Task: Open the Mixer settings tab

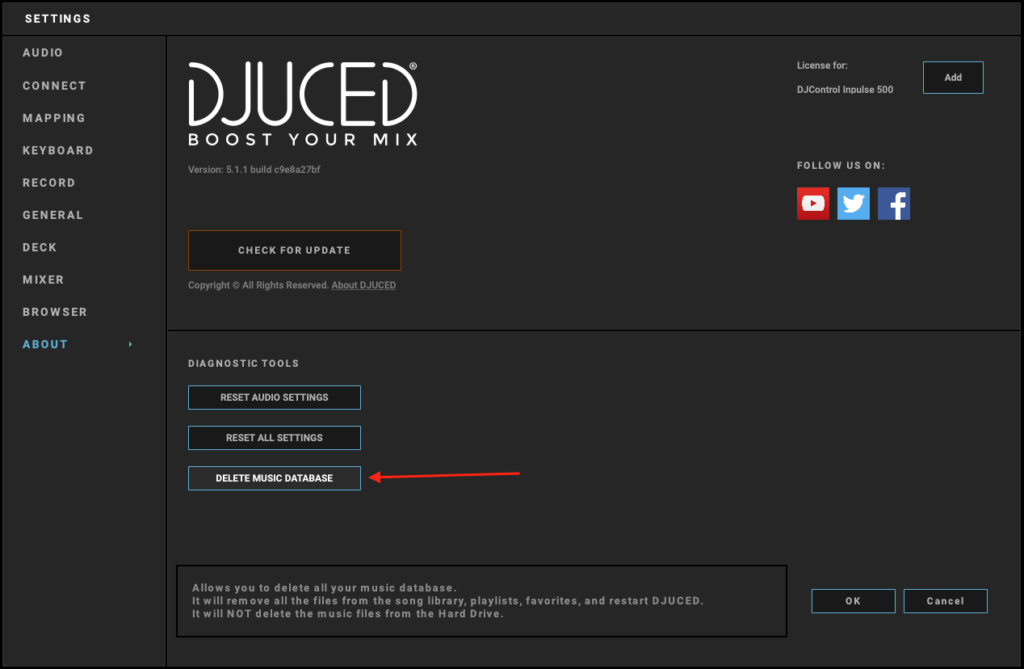Action: (43, 280)
